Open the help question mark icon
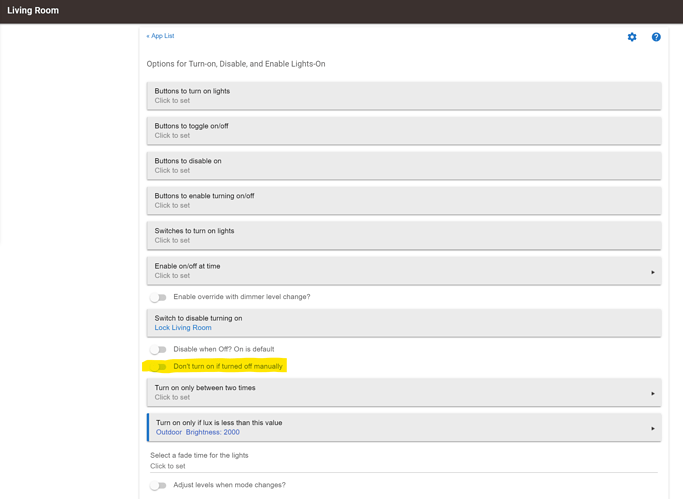Image resolution: width=683 pixels, height=499 pixels. (656, 37)
